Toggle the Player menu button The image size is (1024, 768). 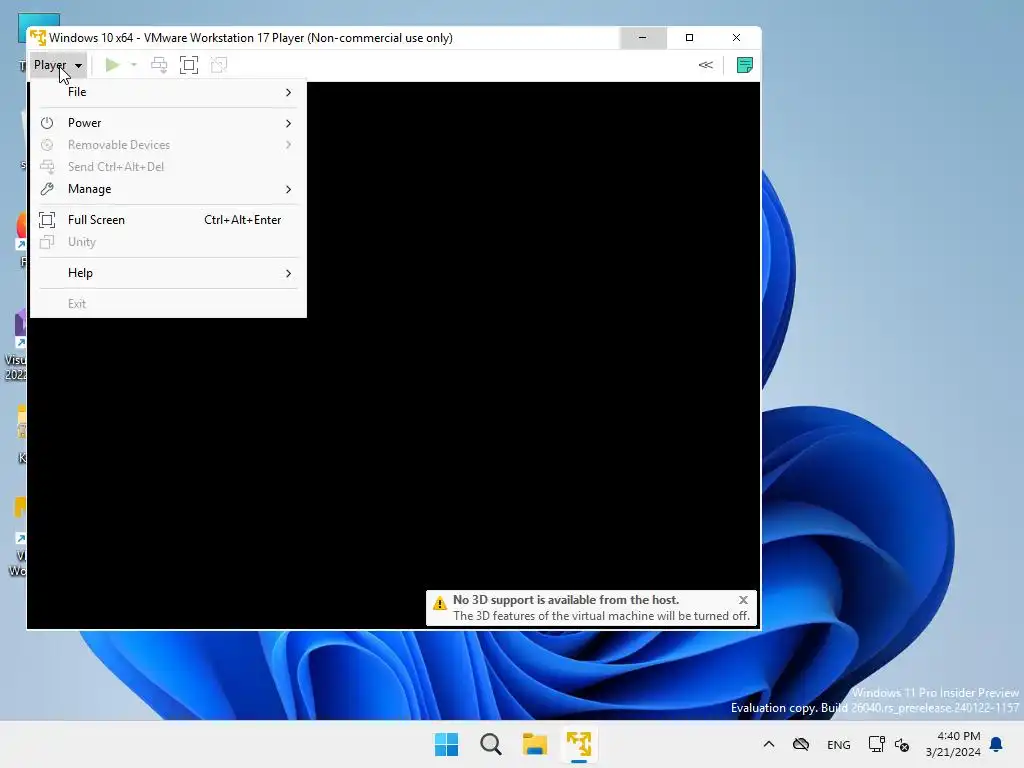click(57, 65)
